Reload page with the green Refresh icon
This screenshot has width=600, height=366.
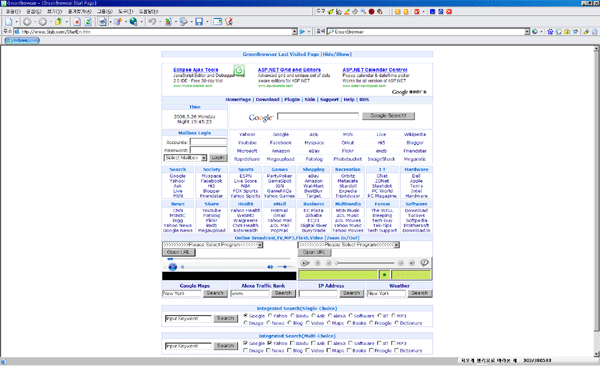click(x=88, y=22)
